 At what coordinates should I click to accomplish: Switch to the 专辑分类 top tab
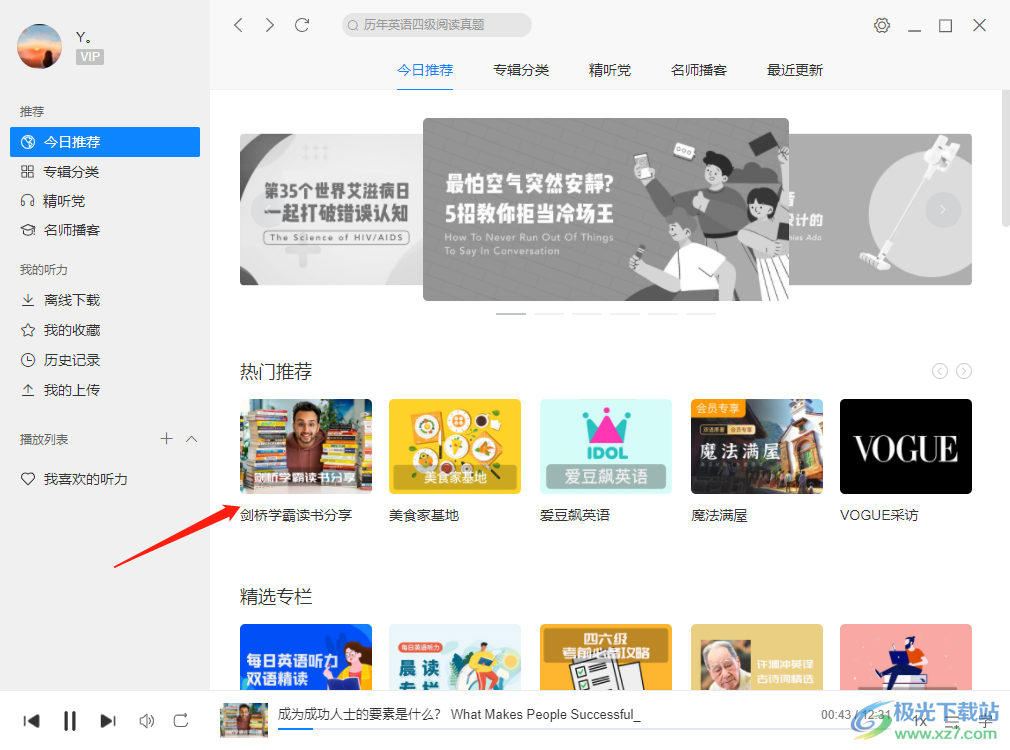tap(521, 70)
